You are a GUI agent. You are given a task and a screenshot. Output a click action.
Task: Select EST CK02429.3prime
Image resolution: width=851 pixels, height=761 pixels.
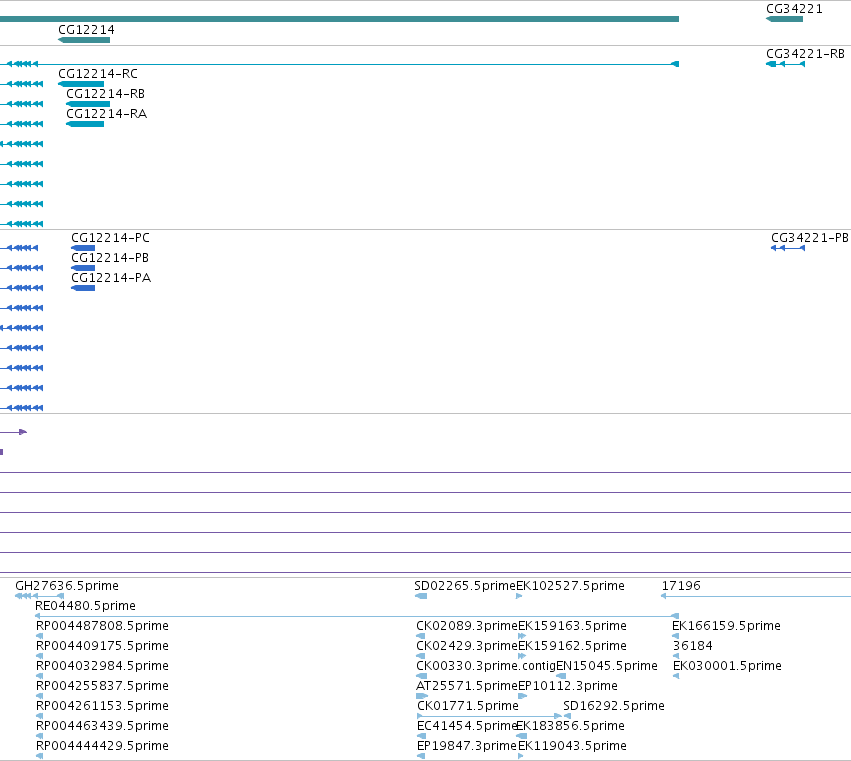click(421, 656)
